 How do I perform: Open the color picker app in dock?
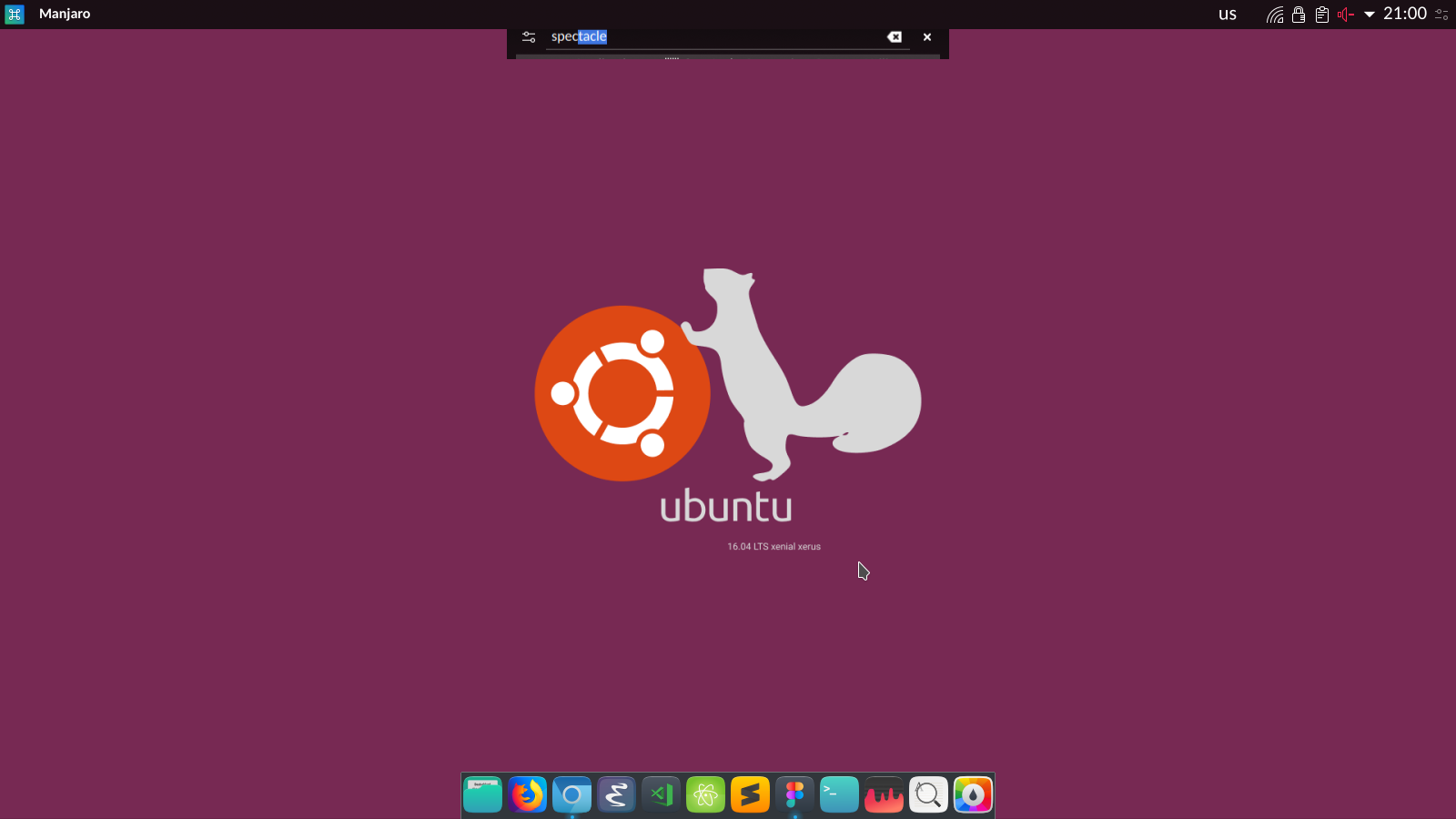[x=973, y=795]
